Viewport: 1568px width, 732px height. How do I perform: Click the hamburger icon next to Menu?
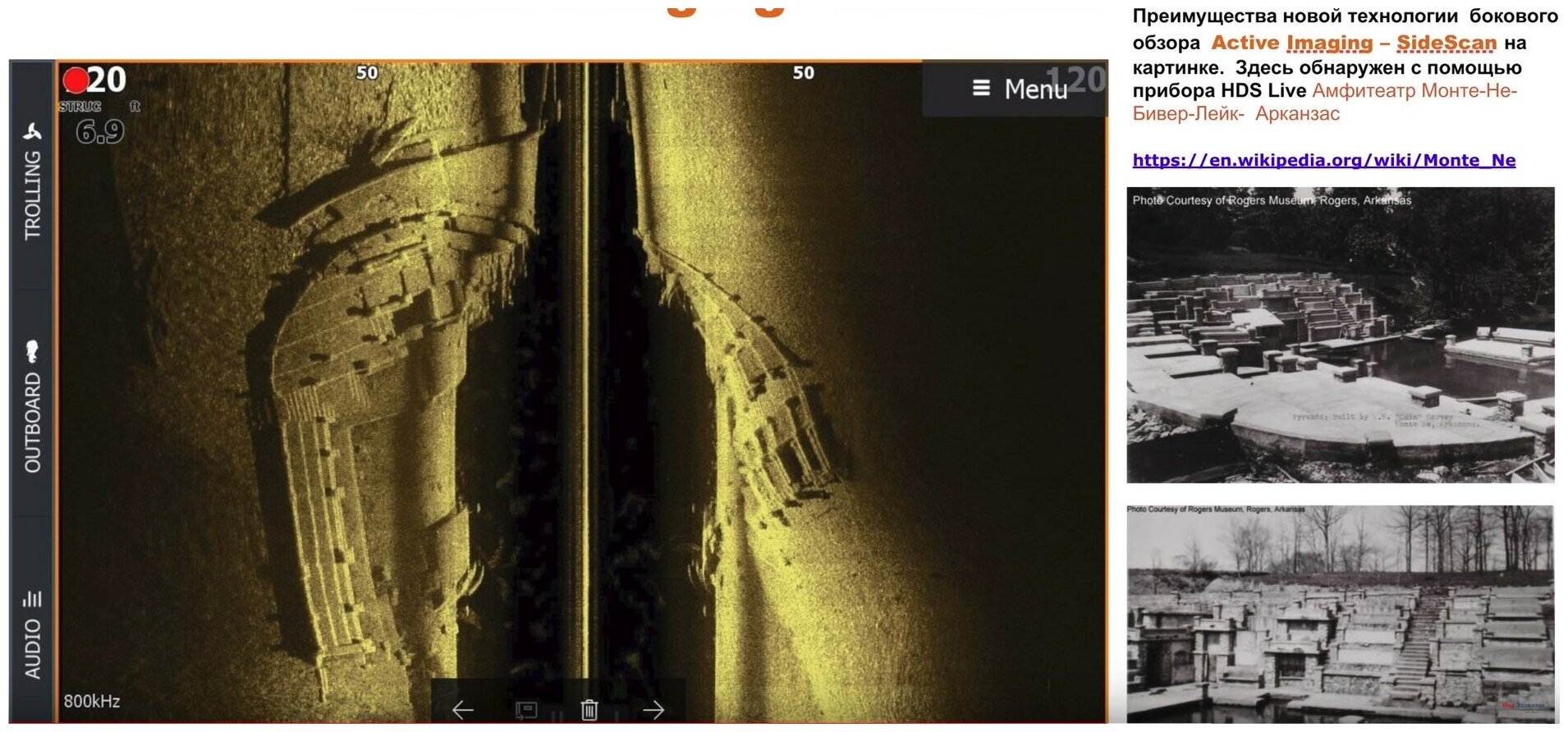pyautogui.click(x=981, y=87)
